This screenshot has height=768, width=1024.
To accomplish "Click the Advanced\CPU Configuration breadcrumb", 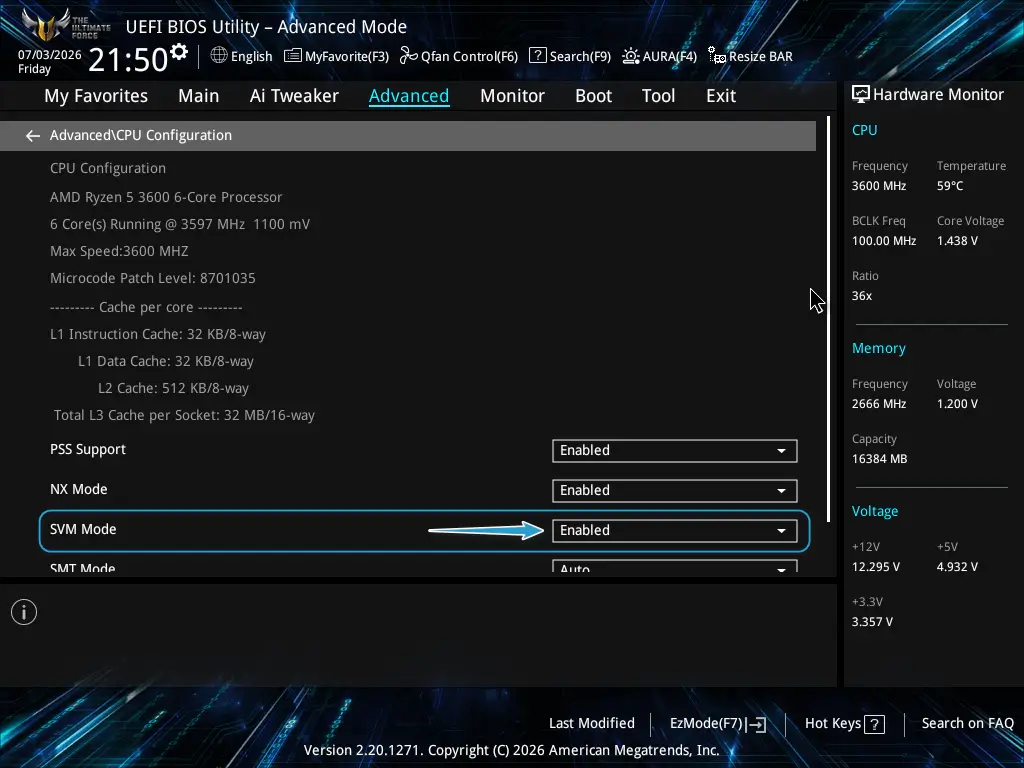I will click(140, 135).
